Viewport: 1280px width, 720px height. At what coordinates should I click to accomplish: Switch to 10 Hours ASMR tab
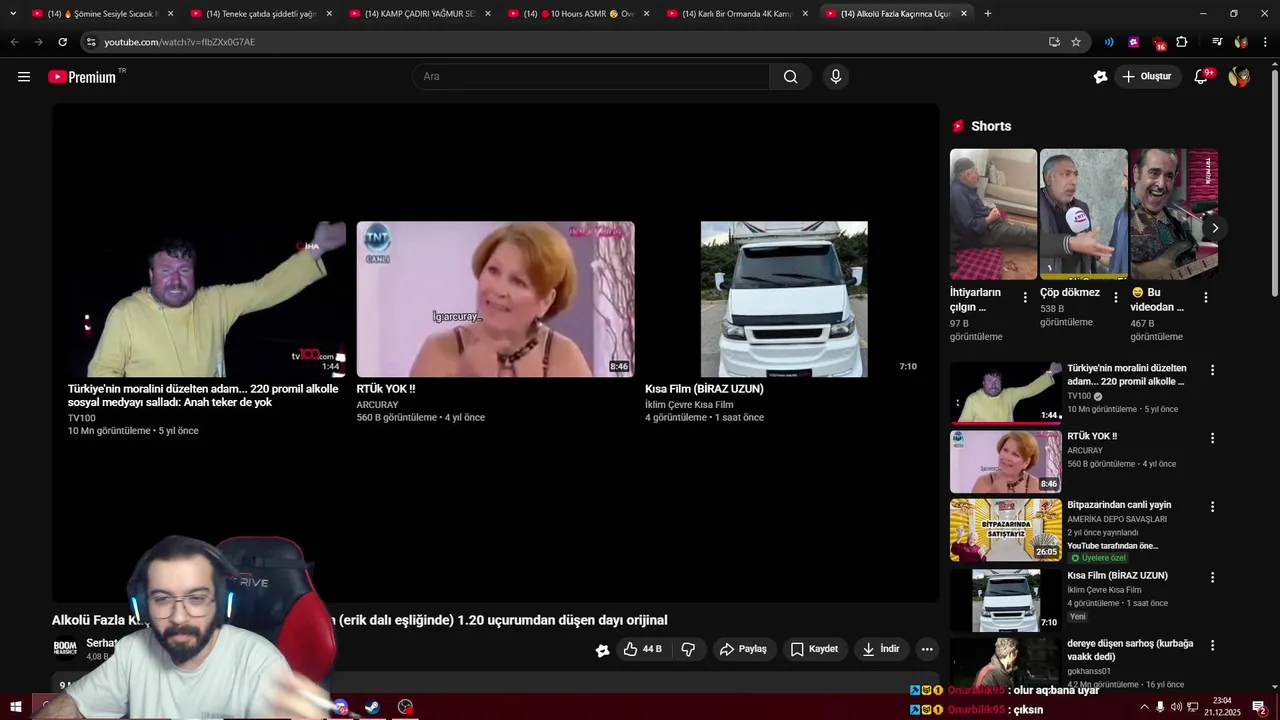(x=578, y=14)
